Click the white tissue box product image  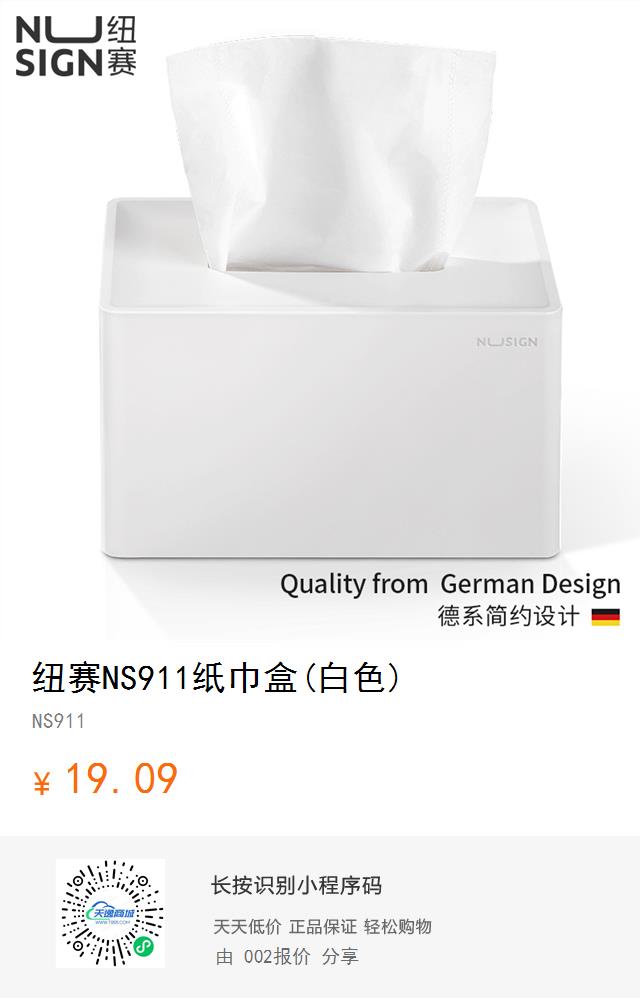click(331, 376)
